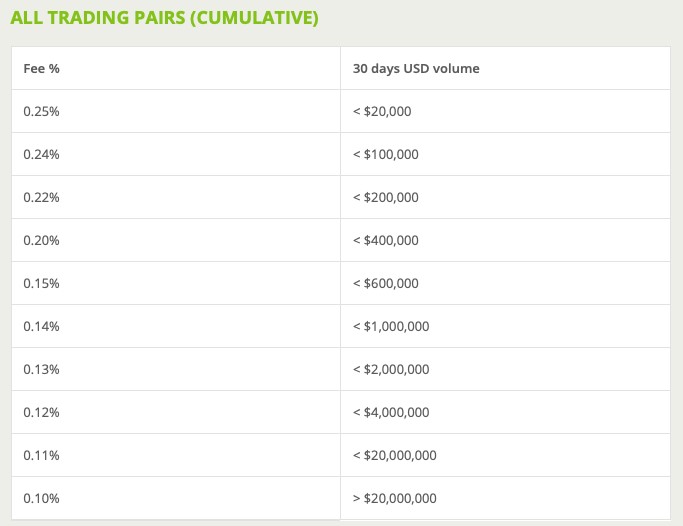Click the < $1,000,000 volume cell
The width and height of the screenshot is (683, 526).
point(505,326)
